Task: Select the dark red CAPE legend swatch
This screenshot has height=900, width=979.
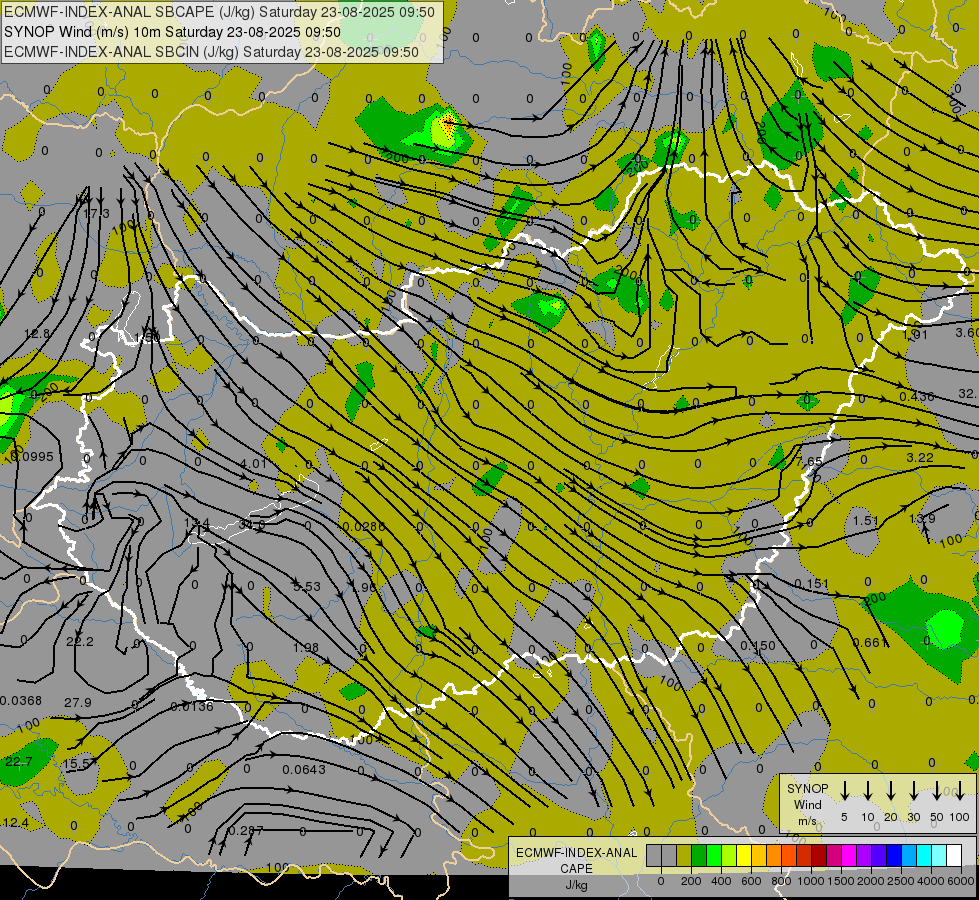Action: click(819, 855)
